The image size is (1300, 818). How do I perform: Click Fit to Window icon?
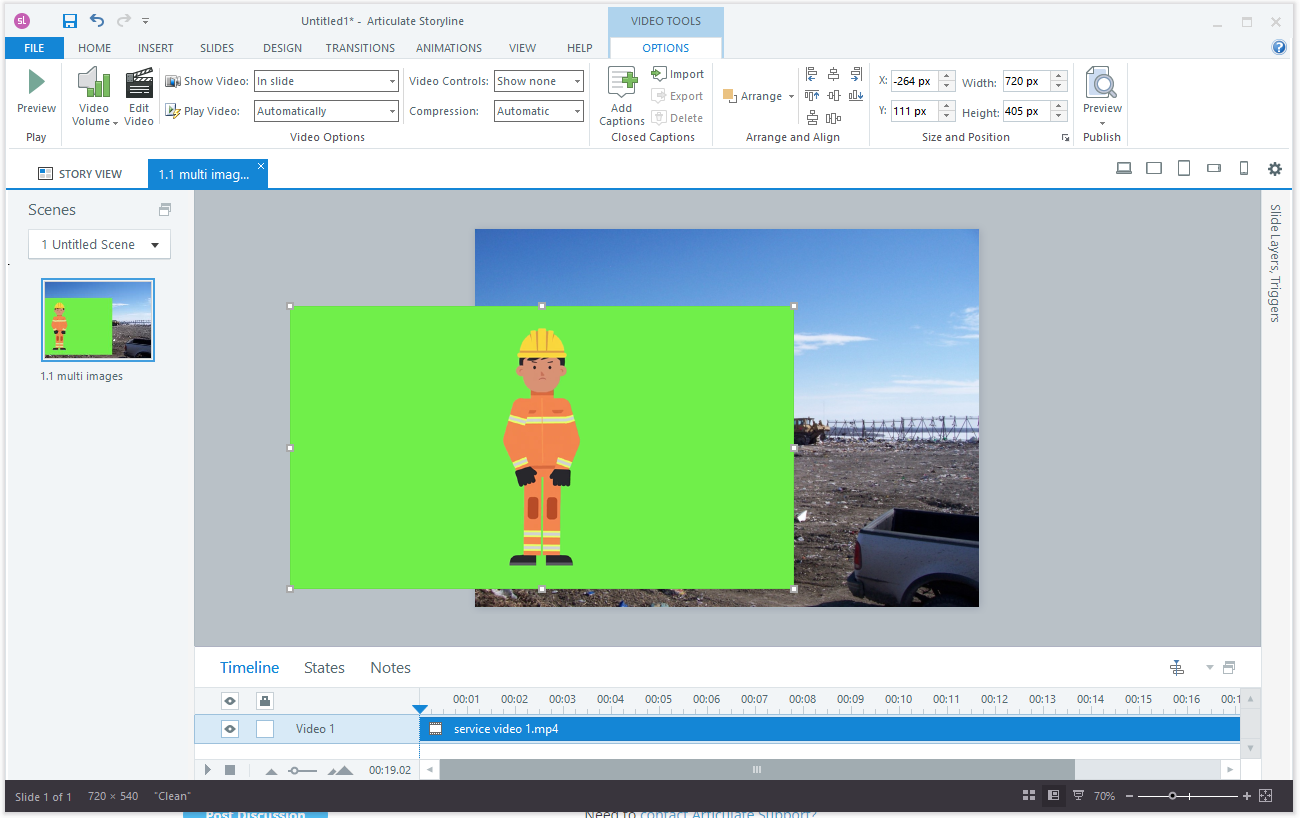[1265, 796]
